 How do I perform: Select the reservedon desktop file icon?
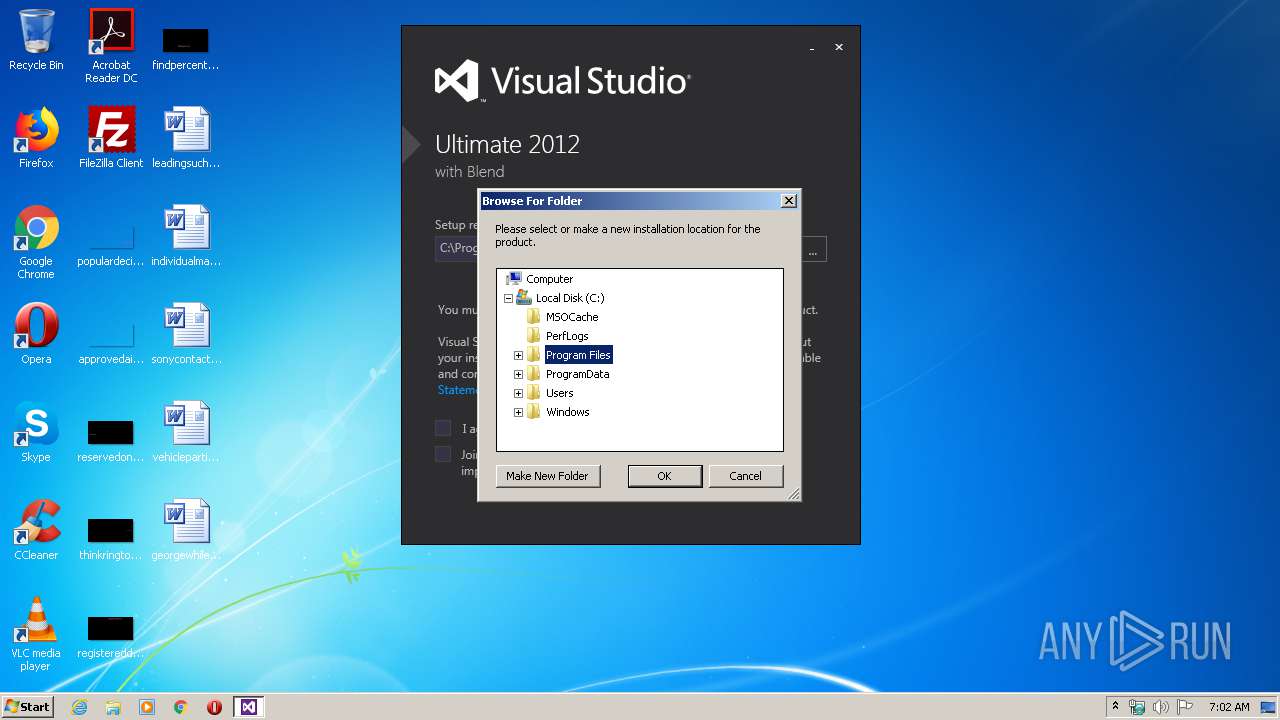pos(111,443)
